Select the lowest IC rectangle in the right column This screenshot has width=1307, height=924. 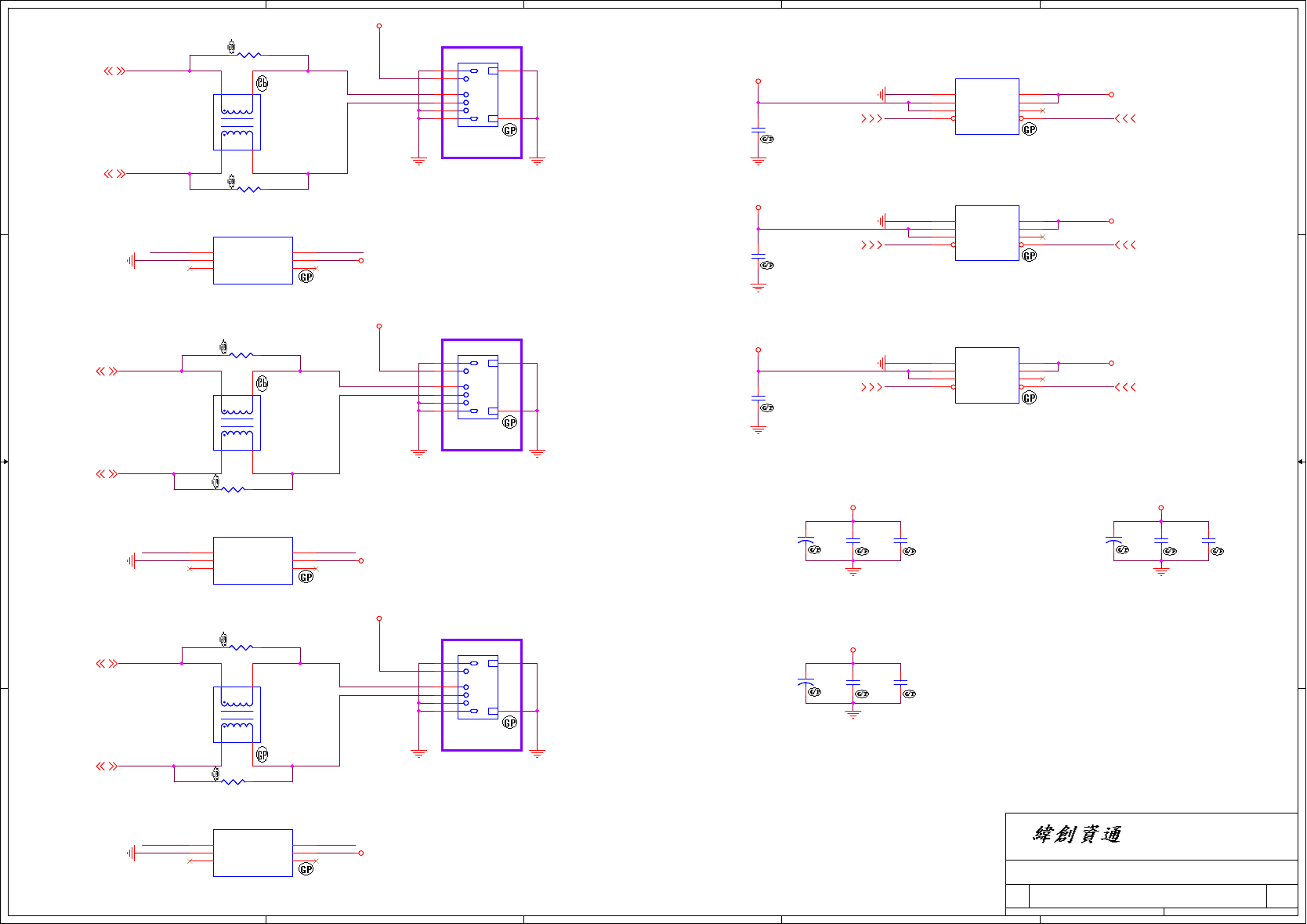pos(987,375)
